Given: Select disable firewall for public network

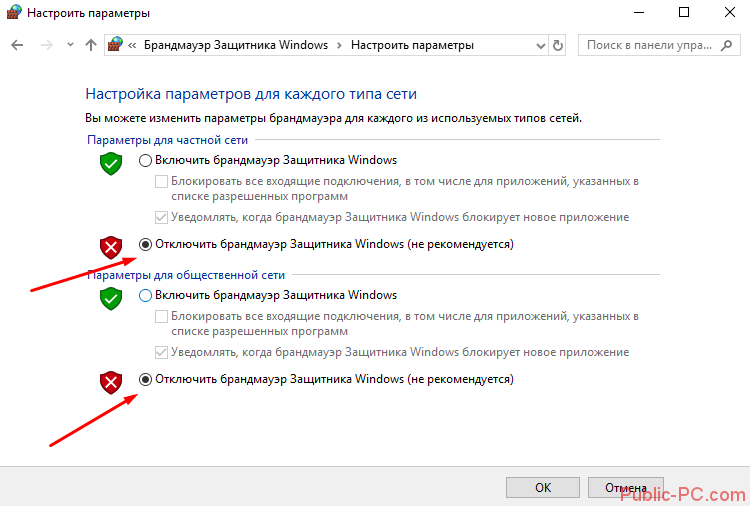Looking at the screenshot, I should click(x=145, y=379).
